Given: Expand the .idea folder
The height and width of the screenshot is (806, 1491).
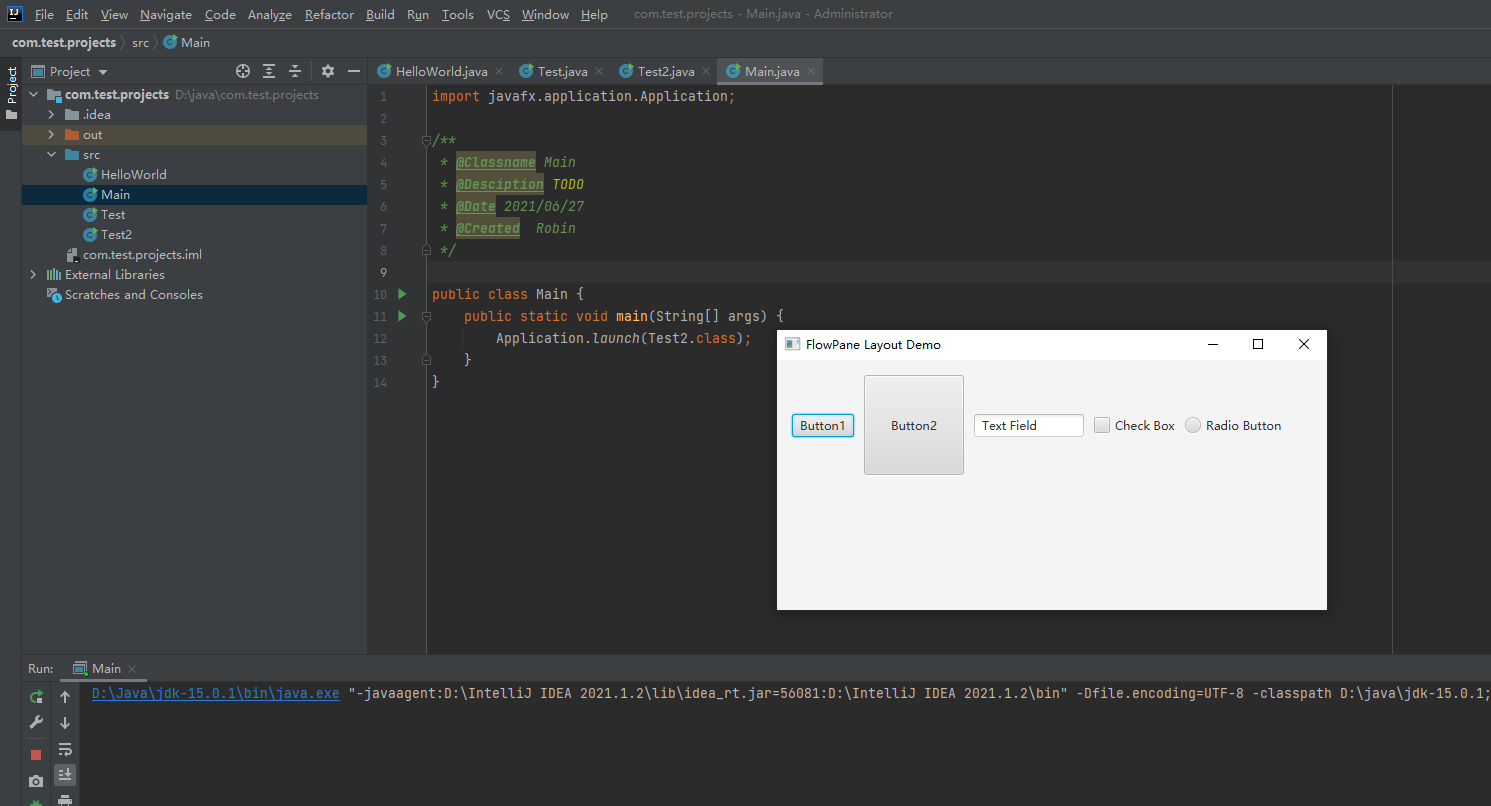Looking at the screenshot, I should click(x=51, y=115).
